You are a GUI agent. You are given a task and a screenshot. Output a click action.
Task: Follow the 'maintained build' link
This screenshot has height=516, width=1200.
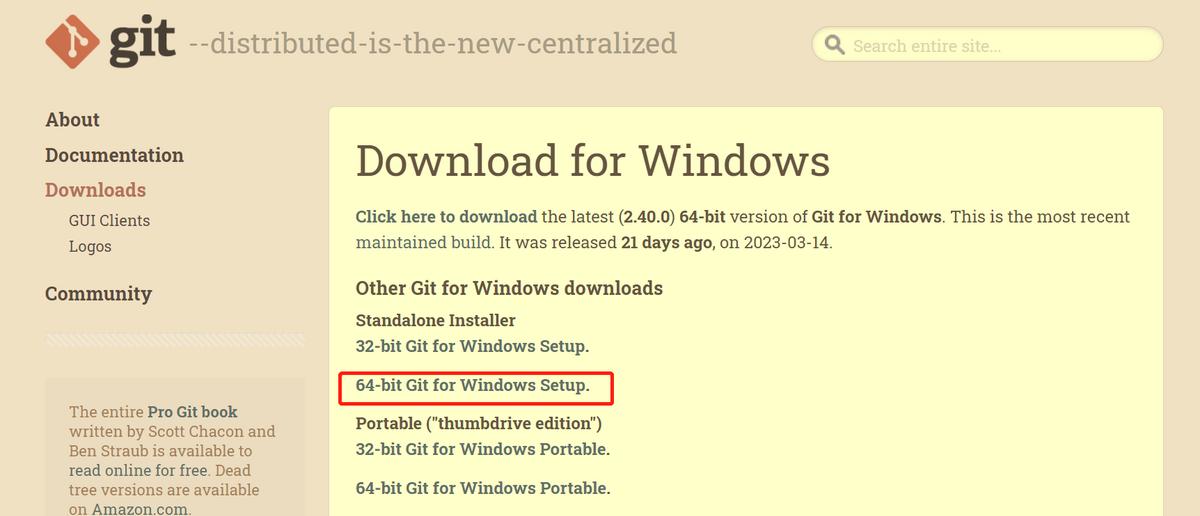point(422,243)
